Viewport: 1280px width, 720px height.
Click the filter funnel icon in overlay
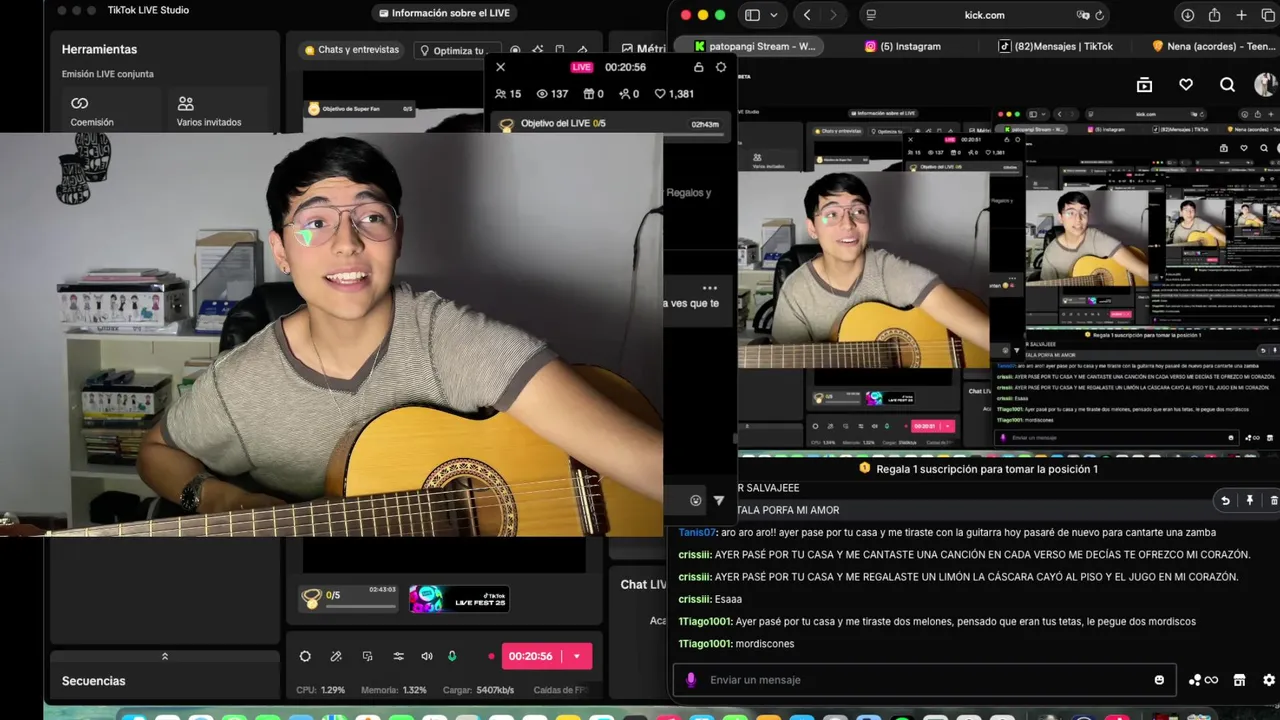click(719, 501)
